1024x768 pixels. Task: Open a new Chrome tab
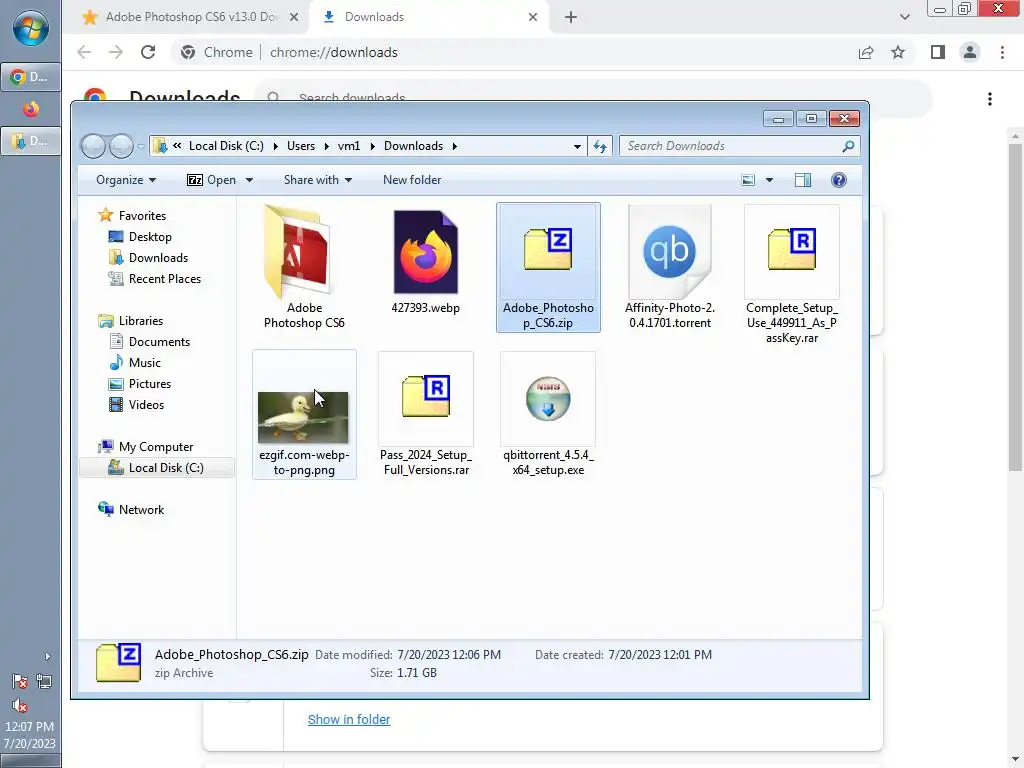click(x=571, y=17)
